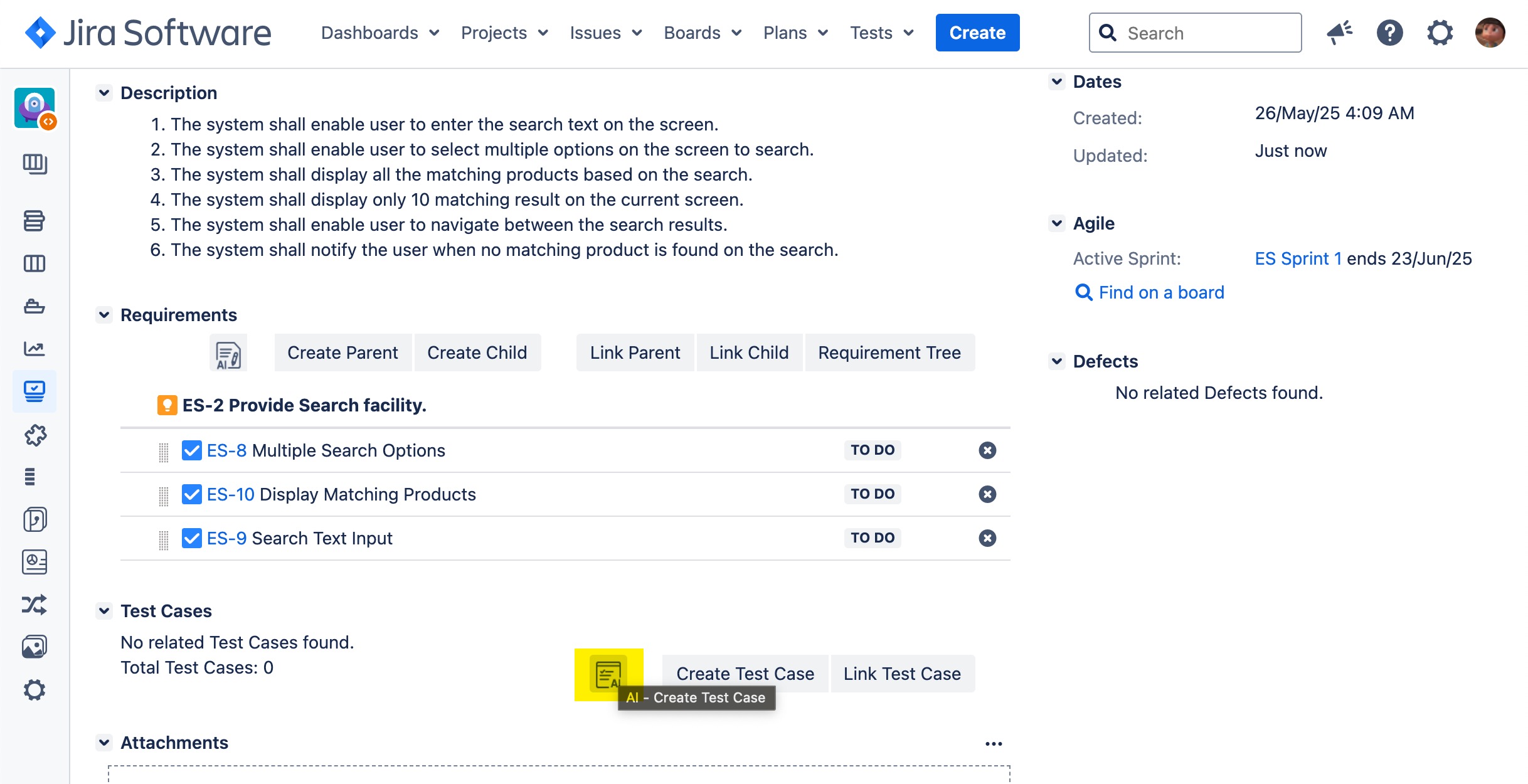Click the AI requirement generator icon
Screen dimensions: 1528x784
[x=228, y=354]
